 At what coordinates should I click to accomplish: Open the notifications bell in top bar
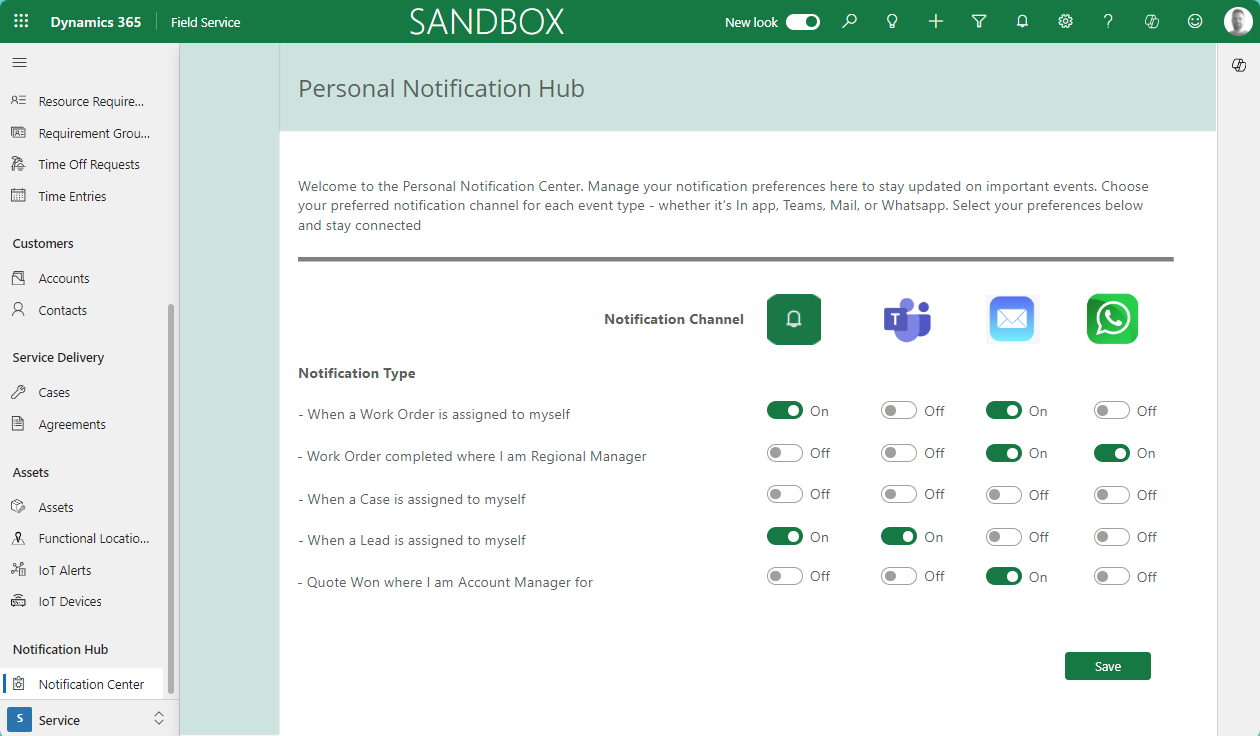[x=1022, y=21]
